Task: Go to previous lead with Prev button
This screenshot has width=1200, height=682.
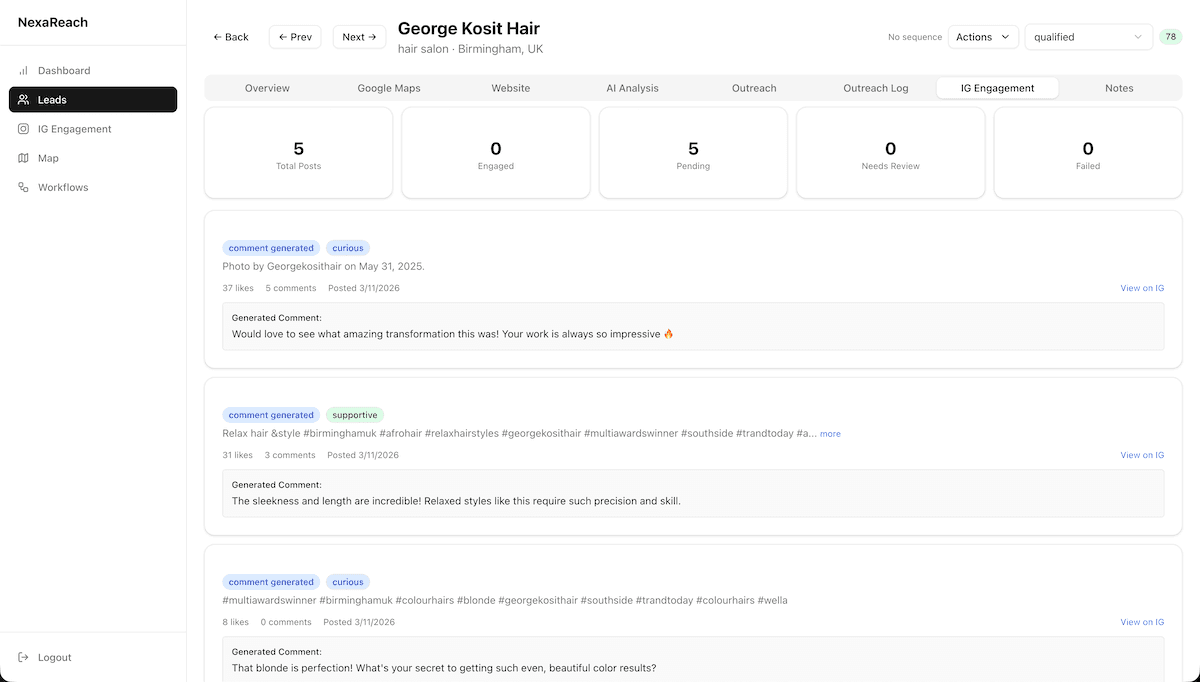Action: coord(295,37)
